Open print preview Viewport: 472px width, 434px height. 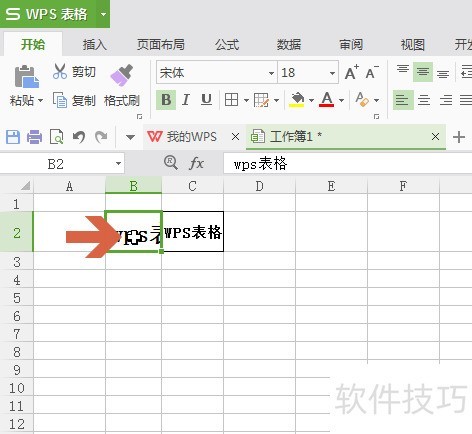56,137
